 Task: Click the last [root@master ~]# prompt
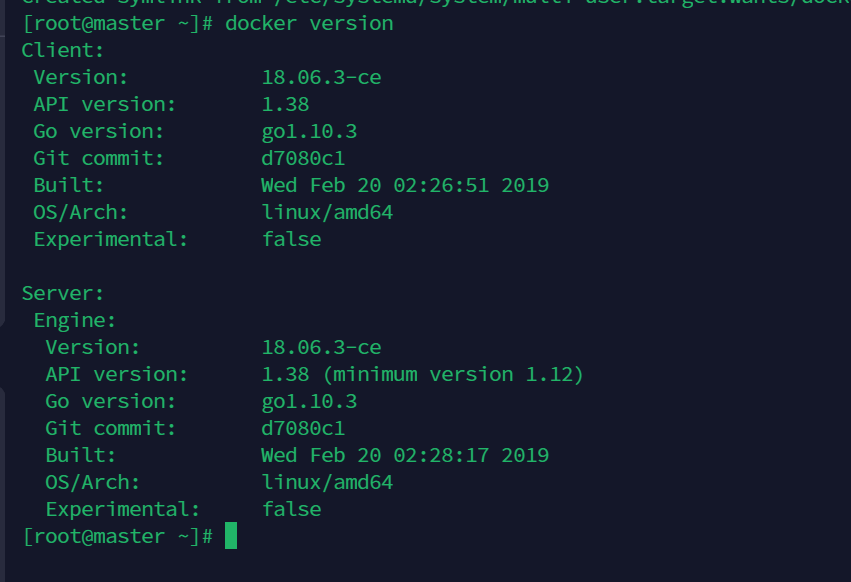(117, 536)
